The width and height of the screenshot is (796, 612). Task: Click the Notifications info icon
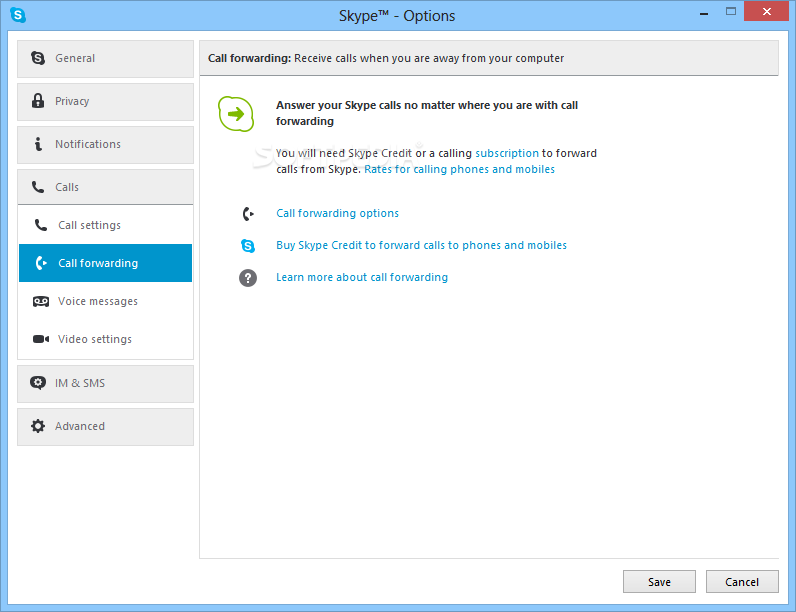(38, 144)
